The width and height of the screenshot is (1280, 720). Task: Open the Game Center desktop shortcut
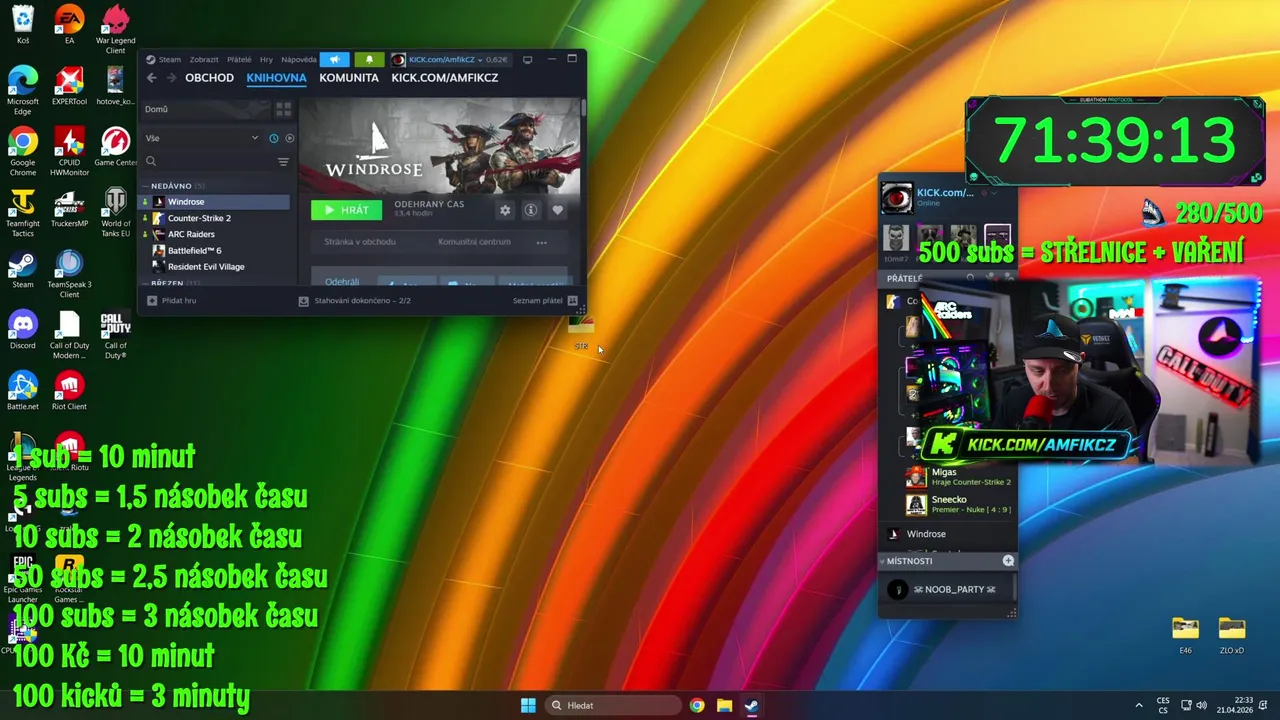[x=115, y=147]
